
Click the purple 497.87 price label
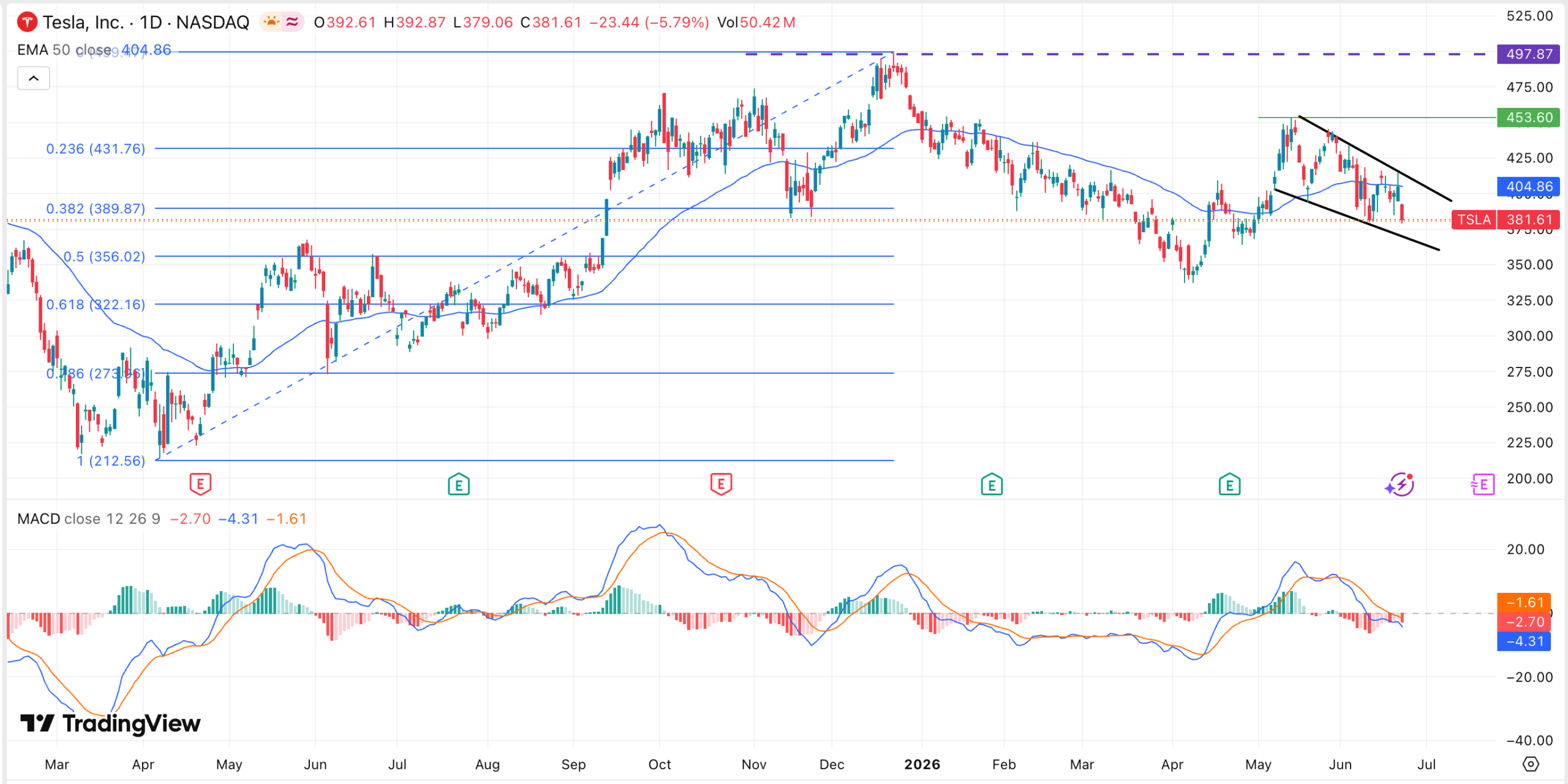(x=1528, y=54)
